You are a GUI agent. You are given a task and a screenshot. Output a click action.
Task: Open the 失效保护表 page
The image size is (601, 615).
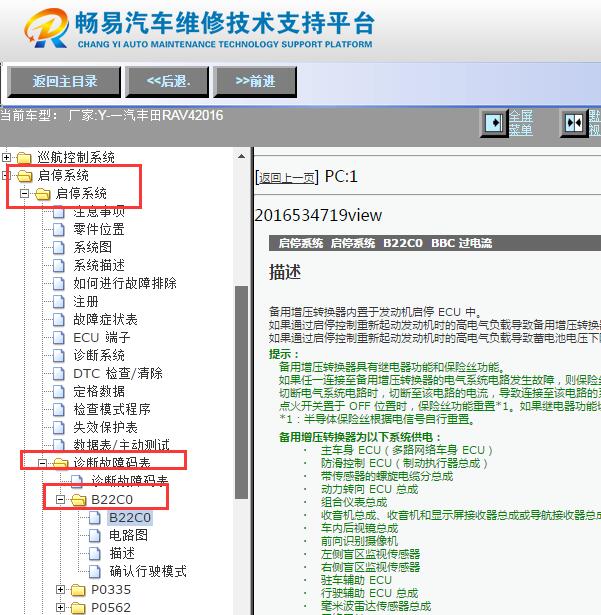(x=105, y=427)
